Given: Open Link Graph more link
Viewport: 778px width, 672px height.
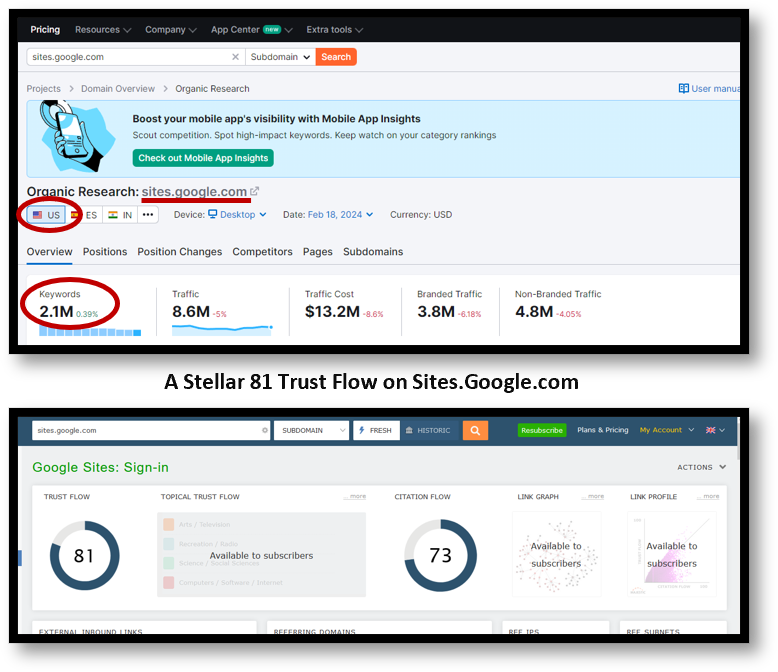Looking at the screenshot, I should click(593, 496).
